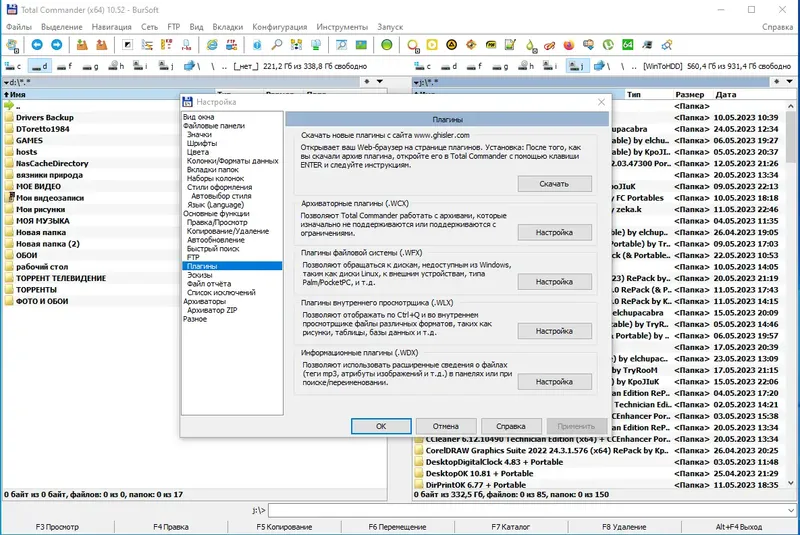Click the Скачать button

click(554, 184)
